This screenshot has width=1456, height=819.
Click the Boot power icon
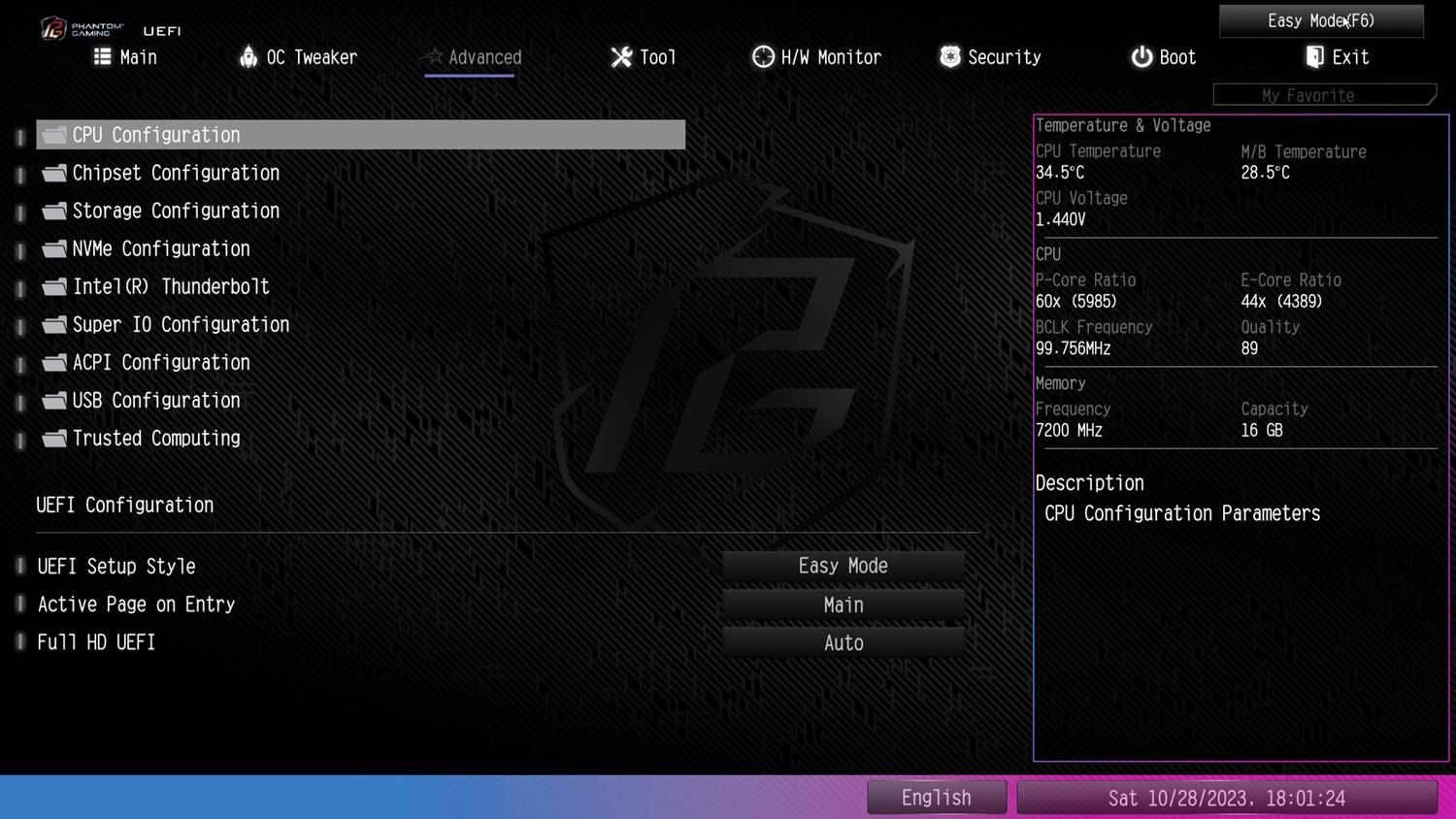[1142, 57]
